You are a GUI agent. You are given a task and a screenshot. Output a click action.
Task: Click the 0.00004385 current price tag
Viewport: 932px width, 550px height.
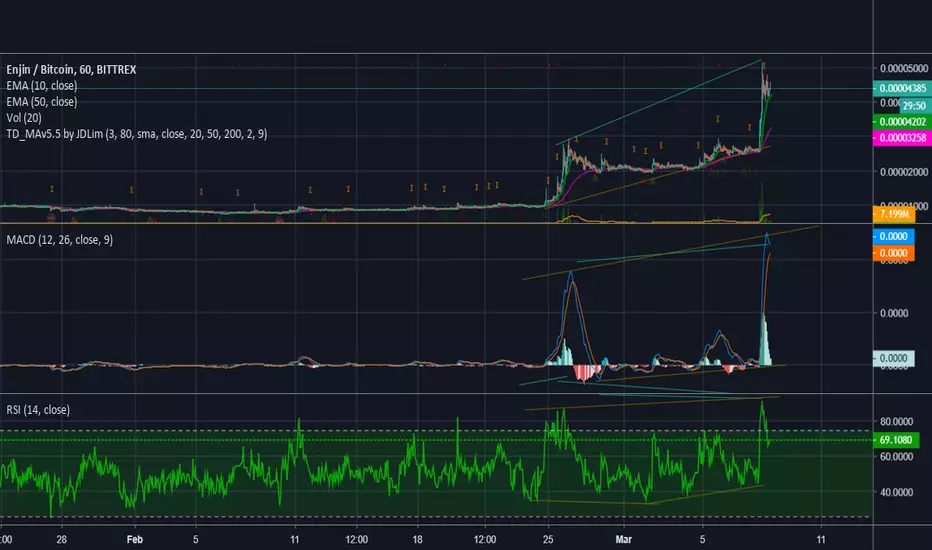tap(902, 88)
